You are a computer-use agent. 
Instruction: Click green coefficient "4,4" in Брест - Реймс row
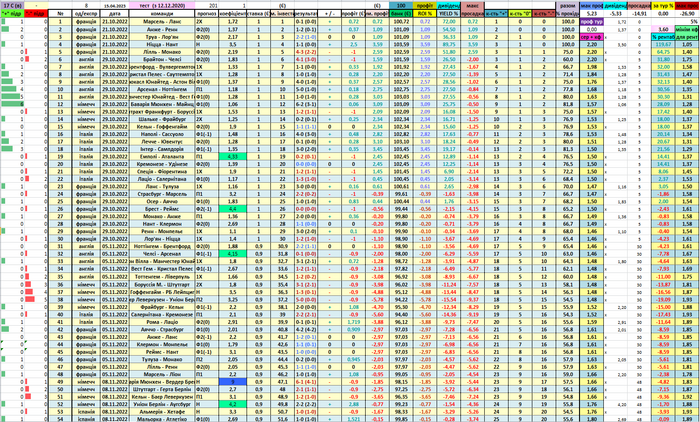pos(233,209)
